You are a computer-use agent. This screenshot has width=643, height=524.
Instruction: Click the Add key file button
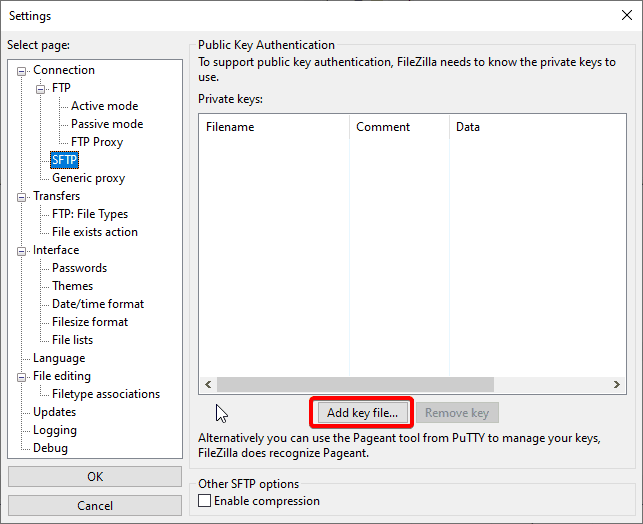(362, 412)
